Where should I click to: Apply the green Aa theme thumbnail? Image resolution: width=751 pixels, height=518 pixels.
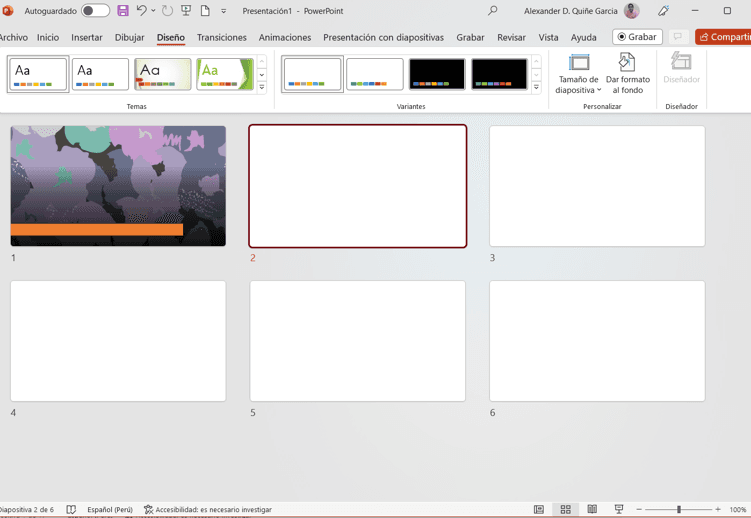pyautogui.click(x=225, y=74)
